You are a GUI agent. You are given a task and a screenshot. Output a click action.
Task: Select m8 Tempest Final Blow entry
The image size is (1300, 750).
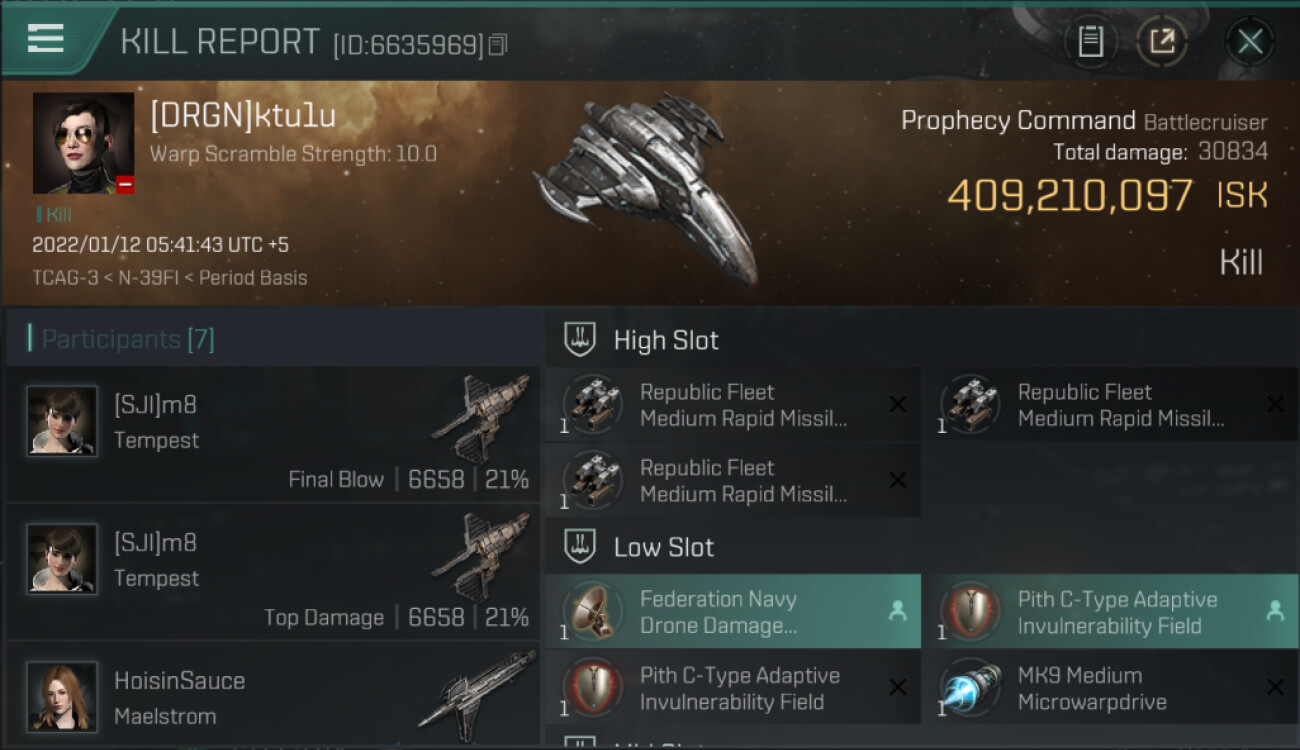[x=273, y=434]
